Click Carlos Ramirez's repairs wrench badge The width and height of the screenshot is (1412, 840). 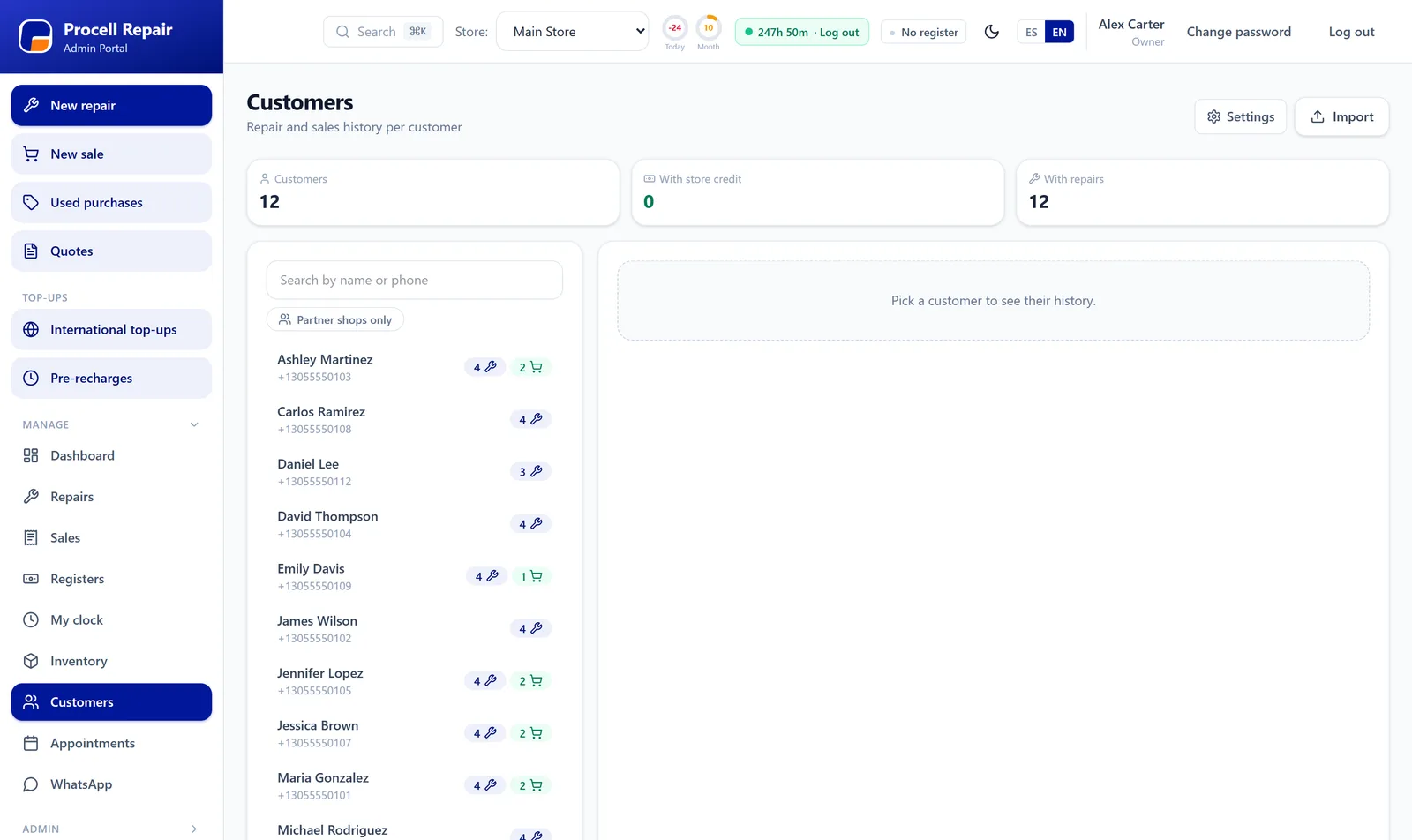coord(530,419)
